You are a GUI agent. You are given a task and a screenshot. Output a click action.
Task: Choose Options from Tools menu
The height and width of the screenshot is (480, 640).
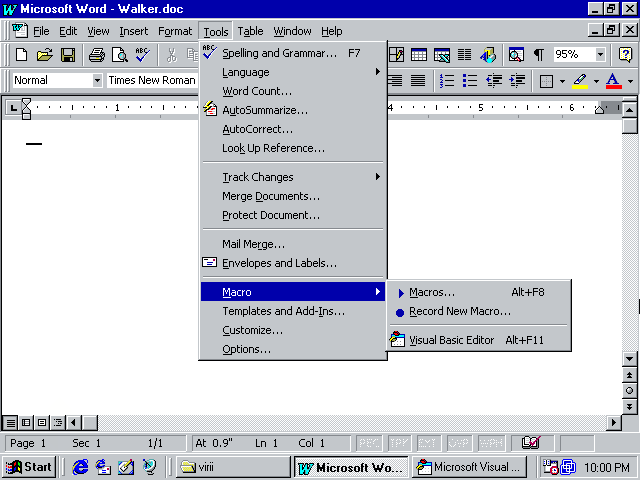coord(293,349)
